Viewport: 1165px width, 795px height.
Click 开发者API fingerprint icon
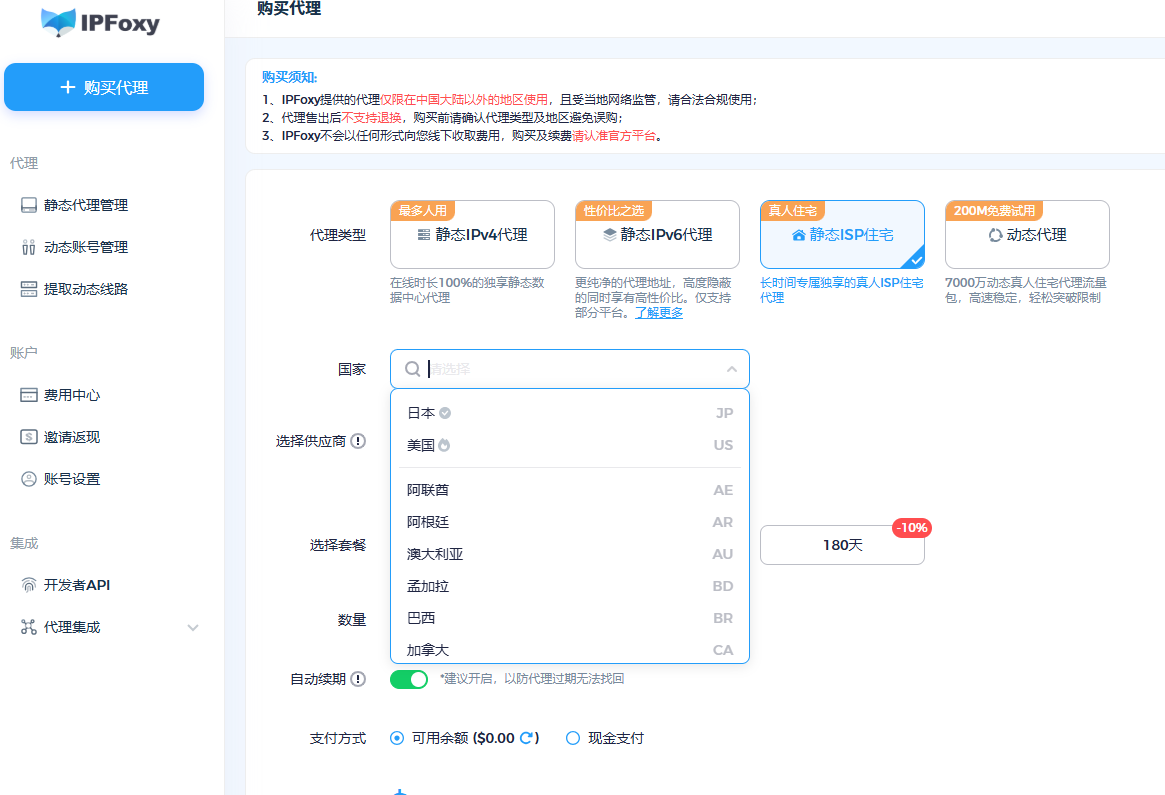[x=28, y=585]
